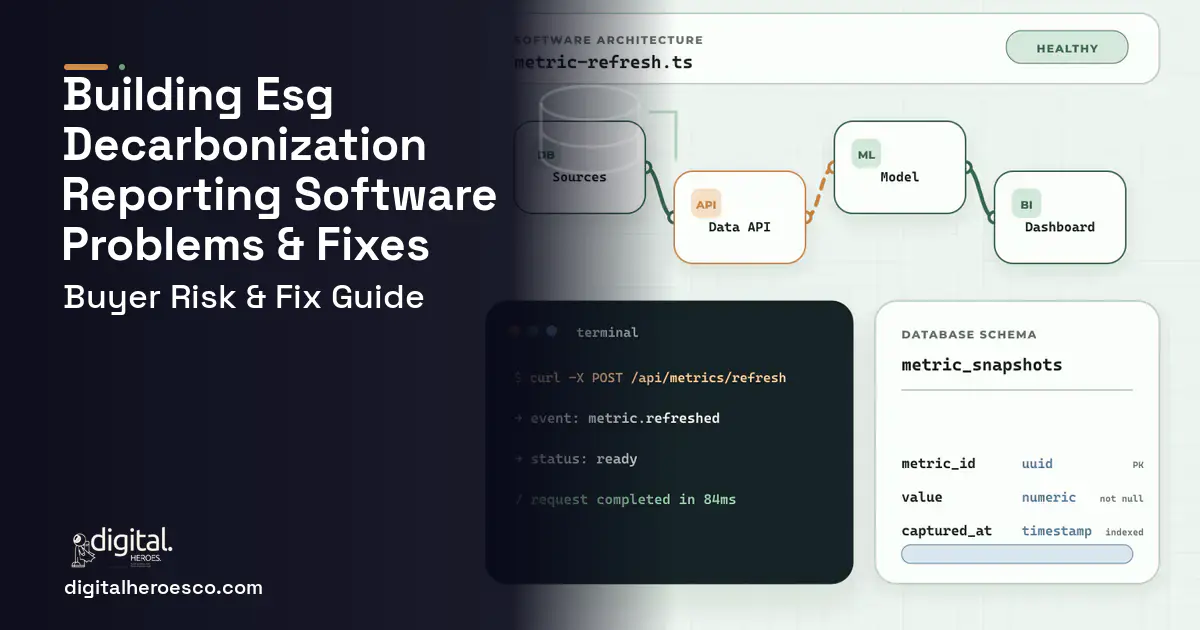Click the blue bar under schema rows
Screen dimensions: 1200x630
click(1017, 554)
